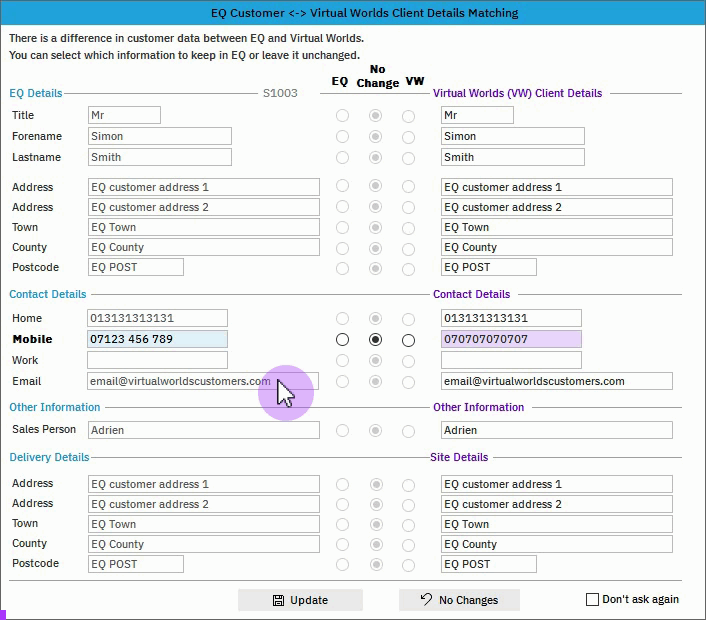Focus the Town field under Delivery Details

[x=203, y=524]
